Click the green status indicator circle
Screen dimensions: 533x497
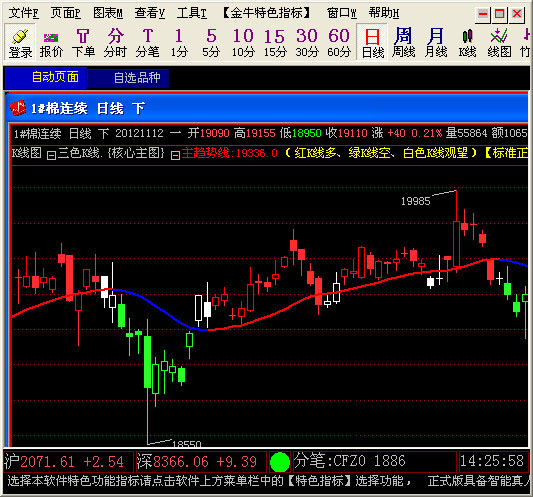point(279,462)
